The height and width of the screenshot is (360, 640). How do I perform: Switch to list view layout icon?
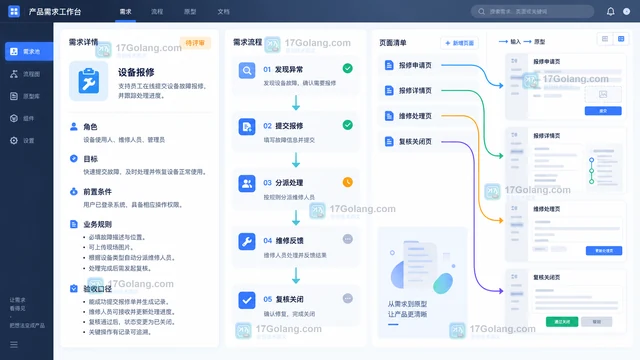coord(605,39)
